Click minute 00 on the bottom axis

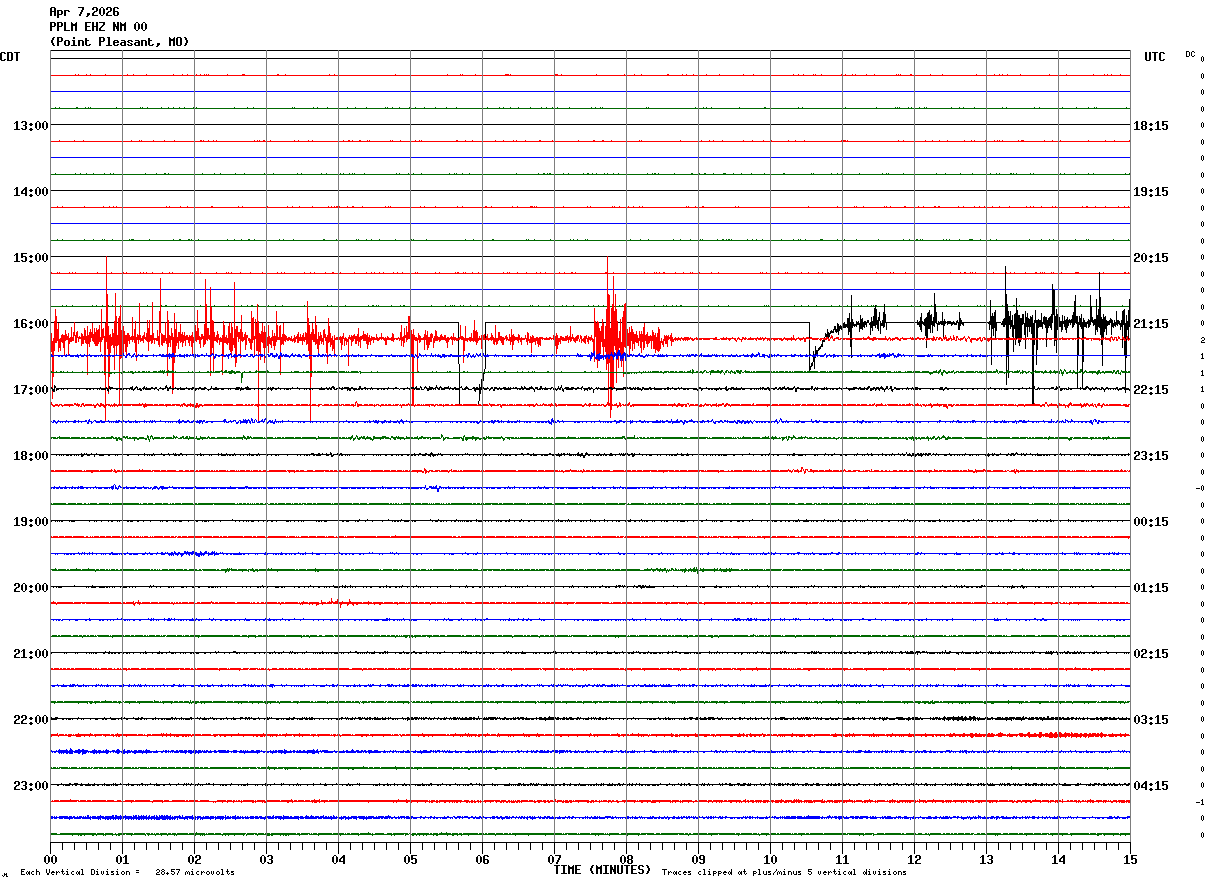pos(50,860)
